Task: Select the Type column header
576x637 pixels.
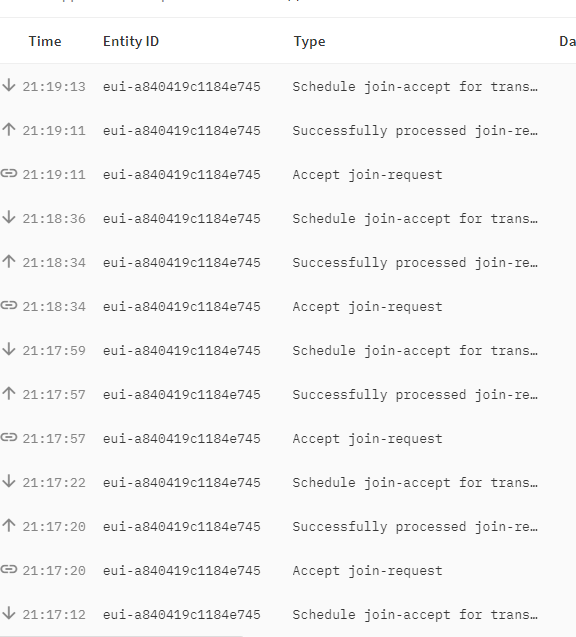Action: pos(310,42)
